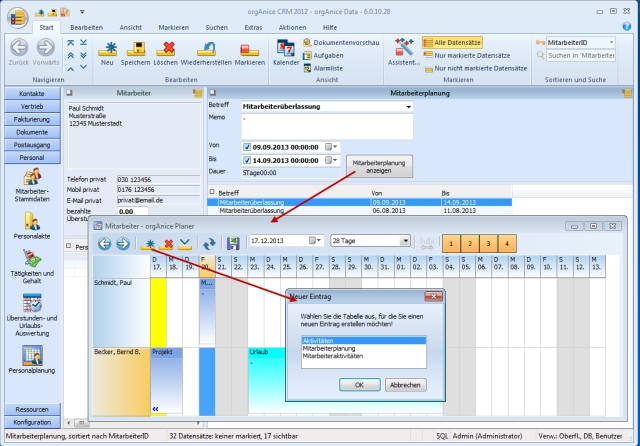640x446 pixels.
Task: Click the Wiederherstellen restore icon
Action: [x=206, y=49]
